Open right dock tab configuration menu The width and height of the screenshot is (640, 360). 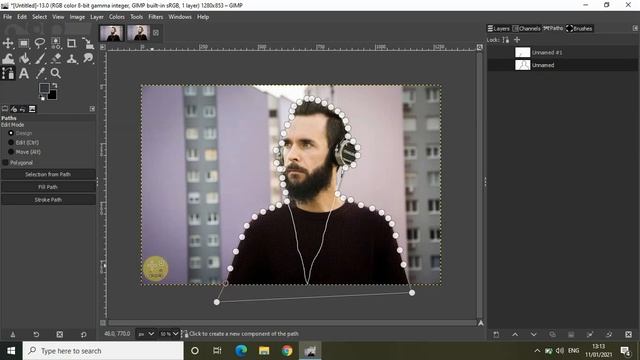coord(635,28)
